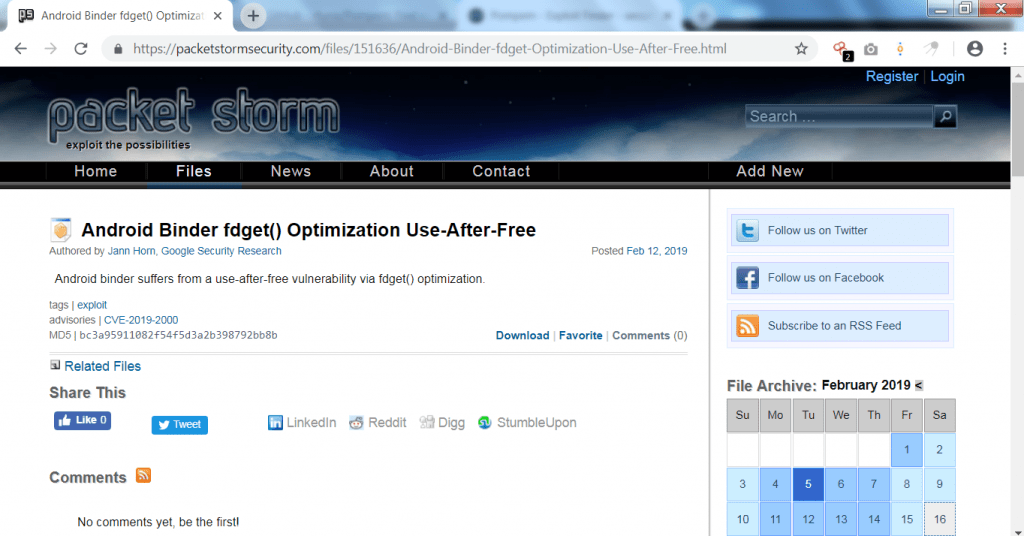Bookmark this page with the star icon
The image size is (1024, 536).
coord(801,49)
